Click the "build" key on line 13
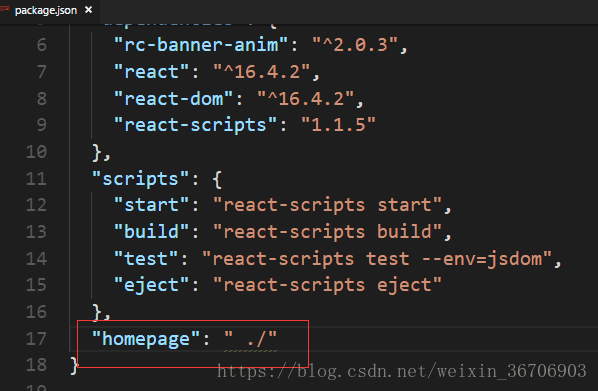 (x=152, y=232)
